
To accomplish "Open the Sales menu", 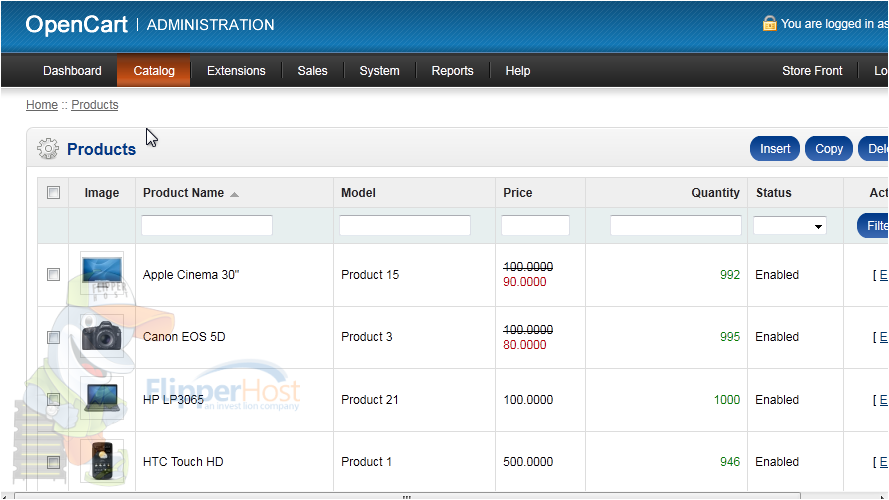I will (312, 71).
